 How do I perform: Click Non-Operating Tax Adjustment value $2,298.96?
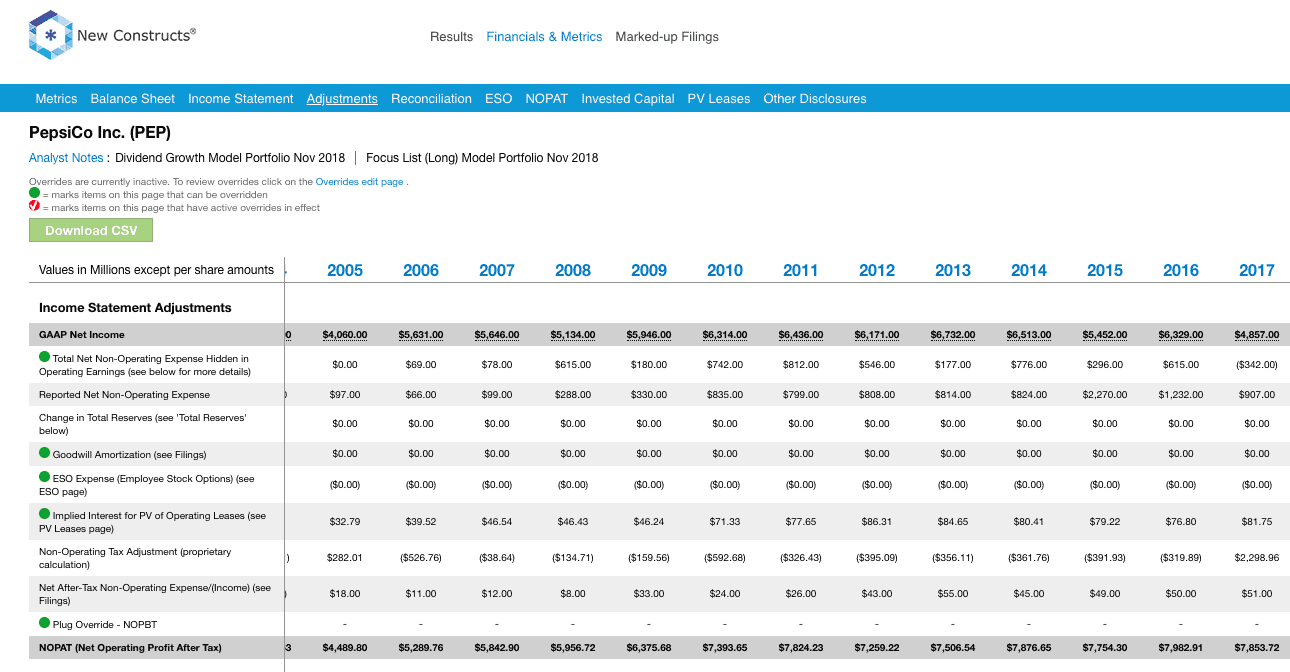1257,557
